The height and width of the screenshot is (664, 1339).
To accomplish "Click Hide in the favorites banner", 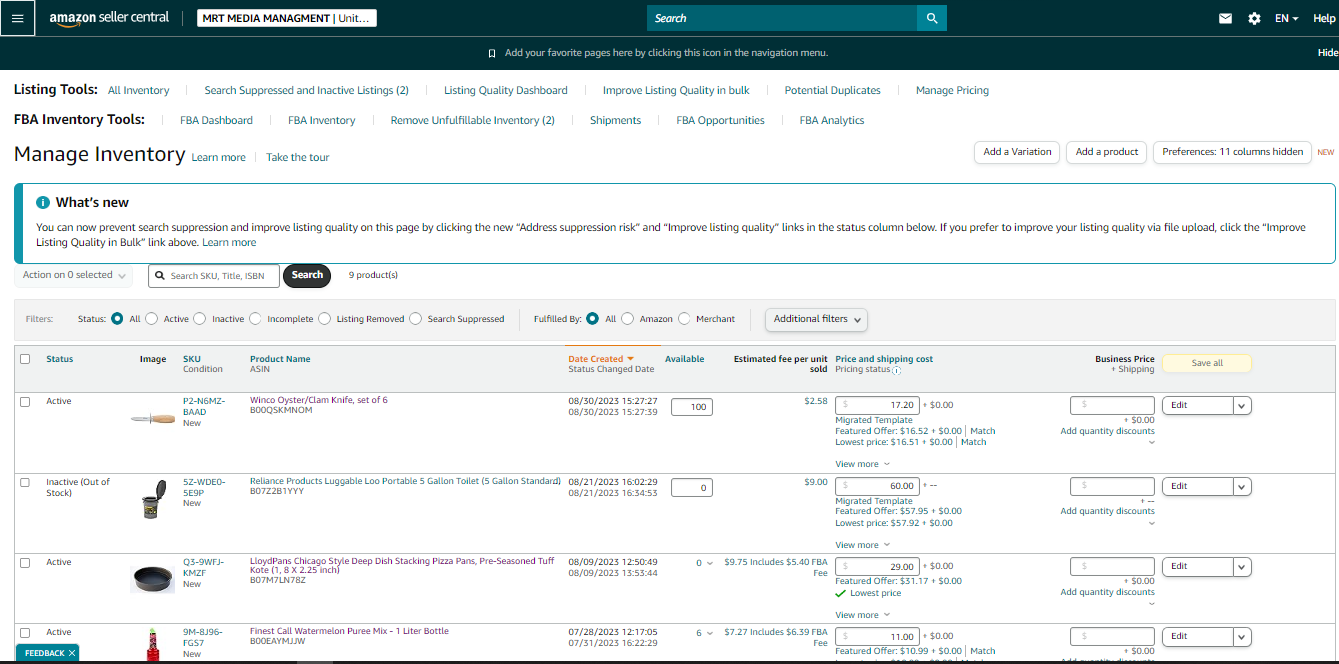I will point(1327,53).
